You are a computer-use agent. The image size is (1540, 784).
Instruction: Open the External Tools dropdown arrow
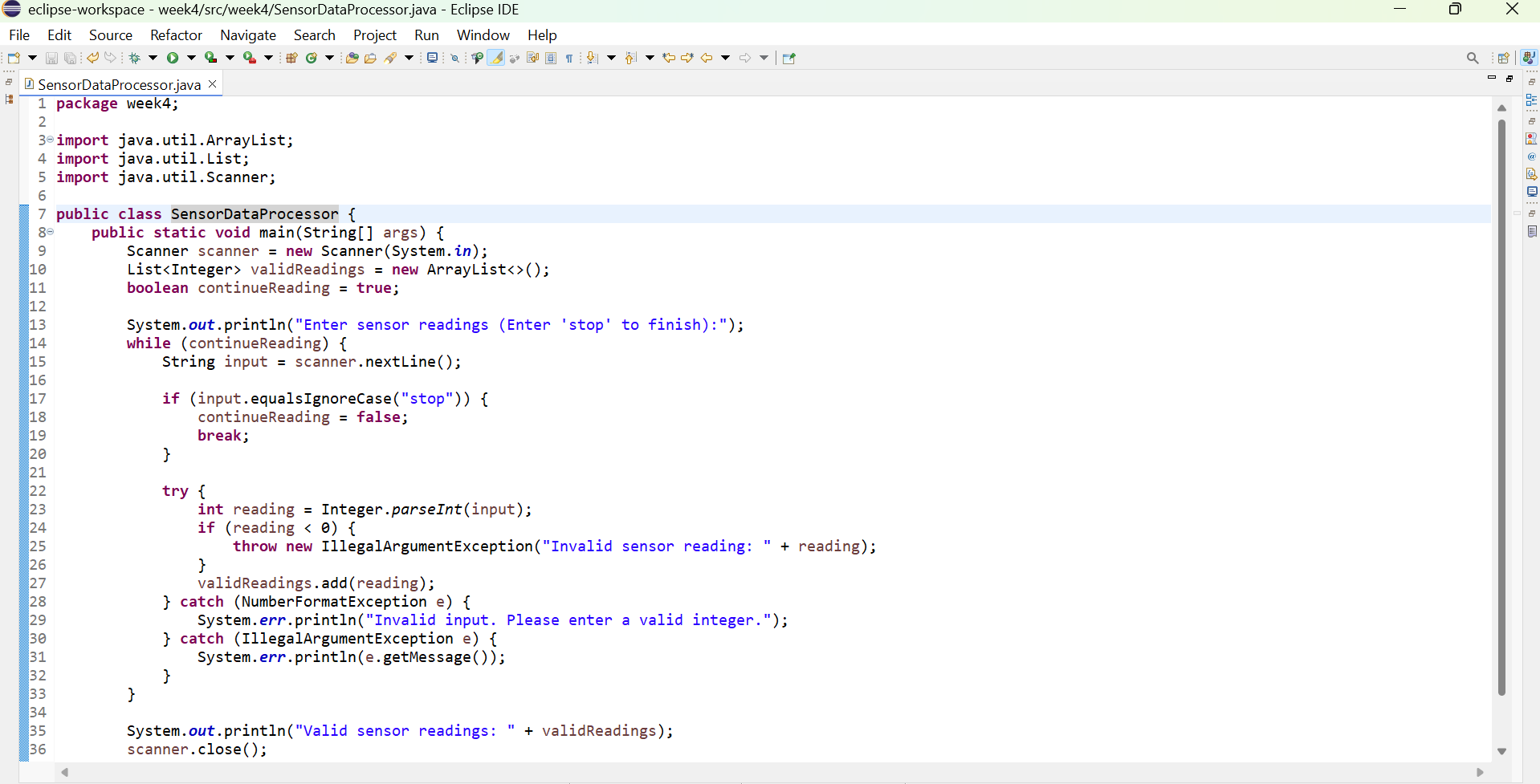point(268,58)
